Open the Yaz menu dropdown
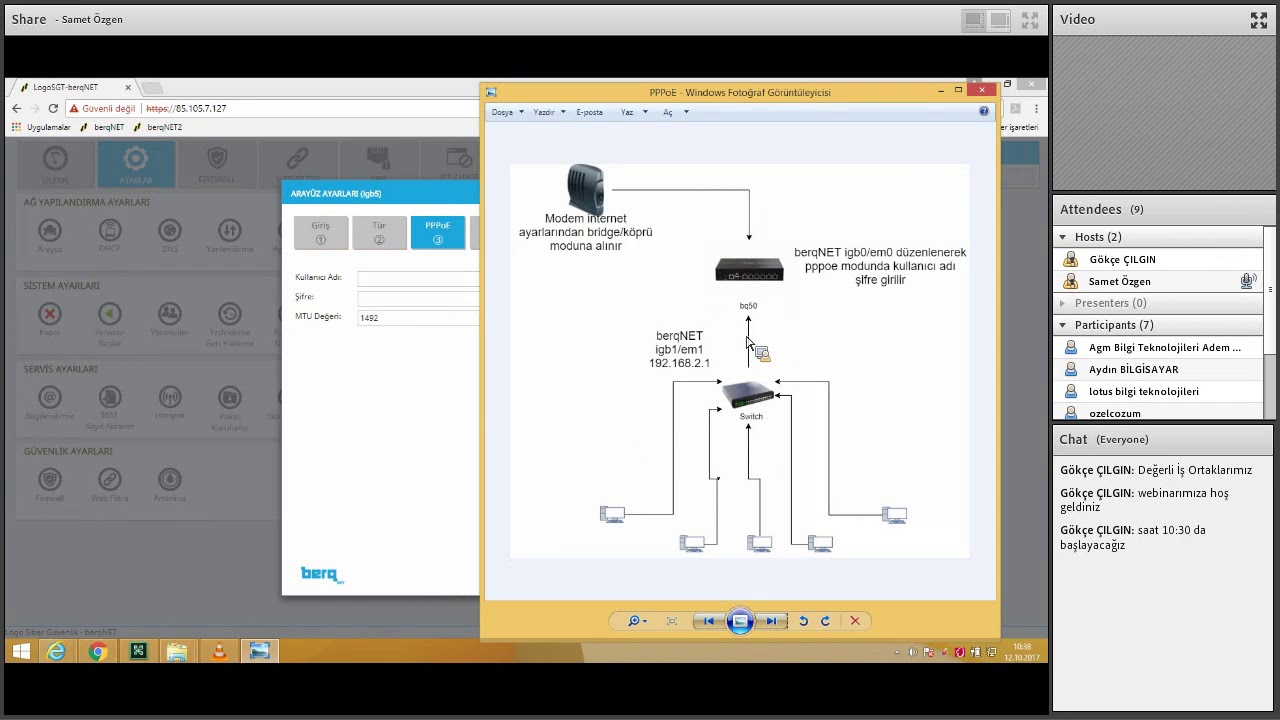Viewport: 1280px width, 720px height. tap(632, 112)
